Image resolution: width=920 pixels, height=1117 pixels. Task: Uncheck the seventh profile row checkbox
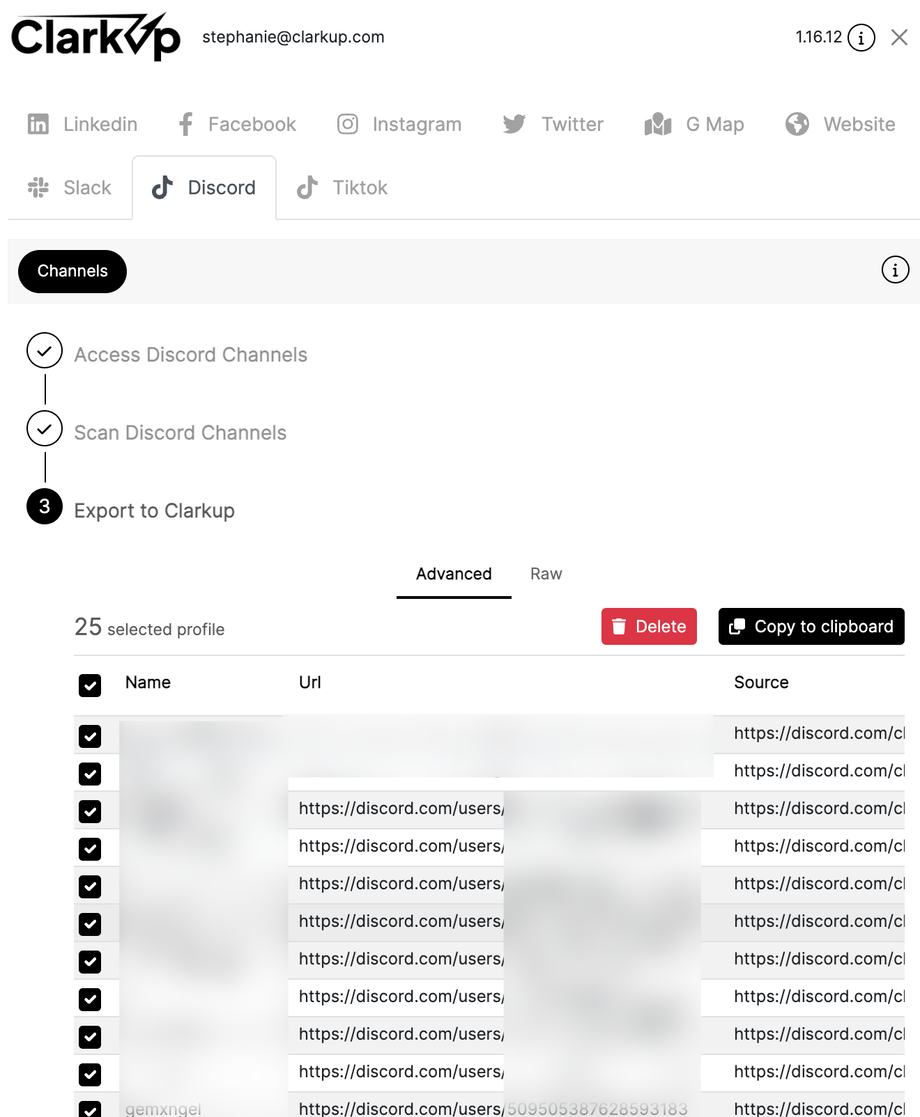pos(90,962)
